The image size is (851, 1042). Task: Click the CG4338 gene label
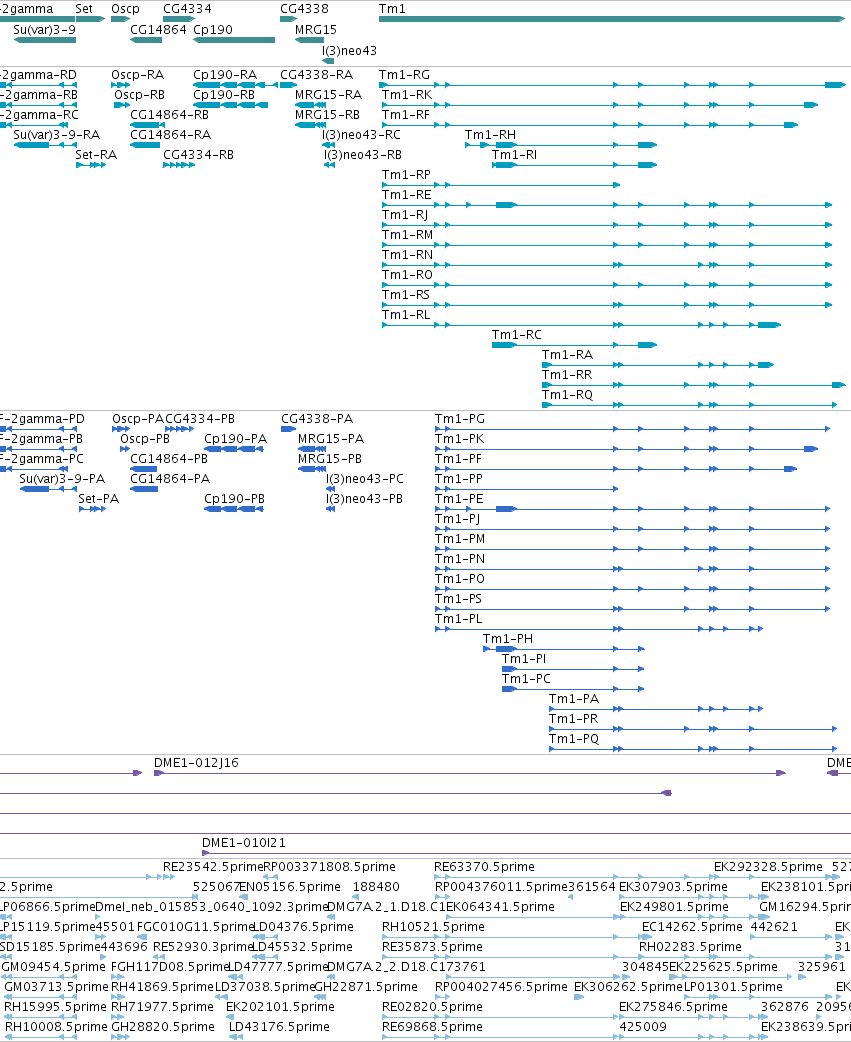[x=304, y=9]
